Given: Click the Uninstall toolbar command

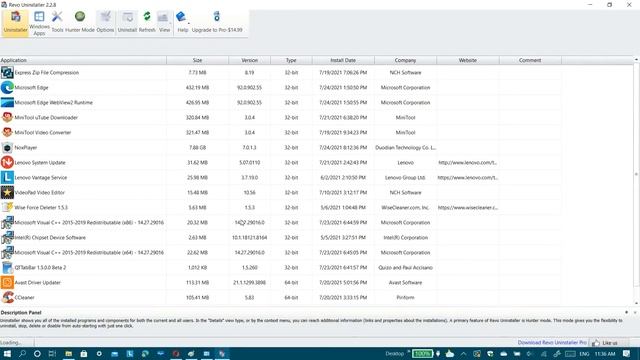Looking at the screenshot, I should pos(127,22).
